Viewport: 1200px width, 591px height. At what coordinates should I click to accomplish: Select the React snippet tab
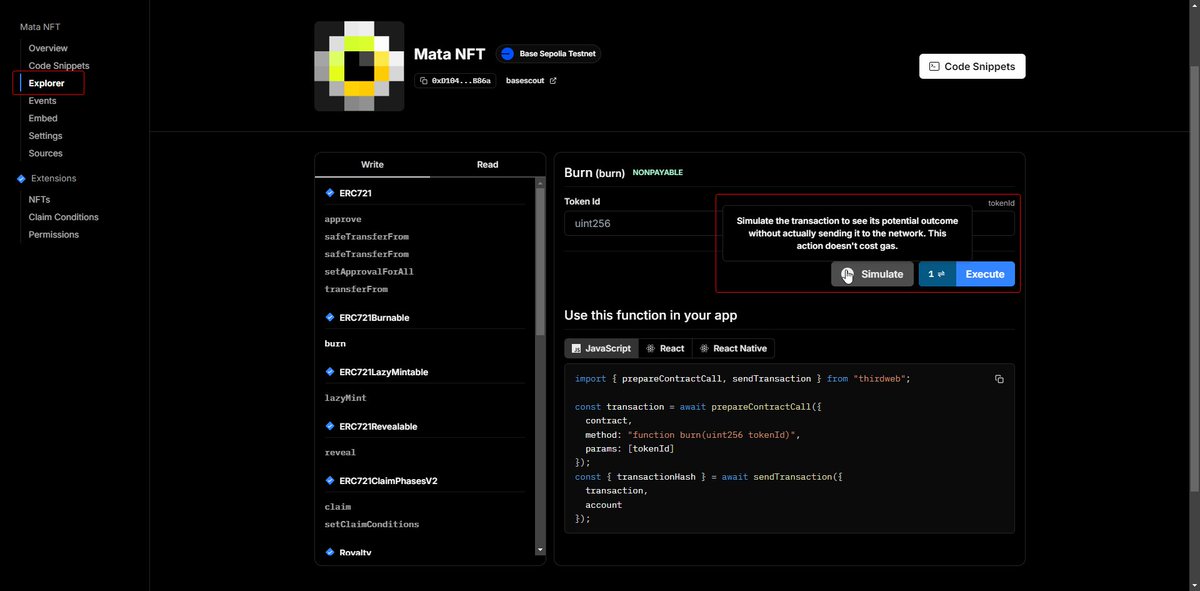point(665,348)
